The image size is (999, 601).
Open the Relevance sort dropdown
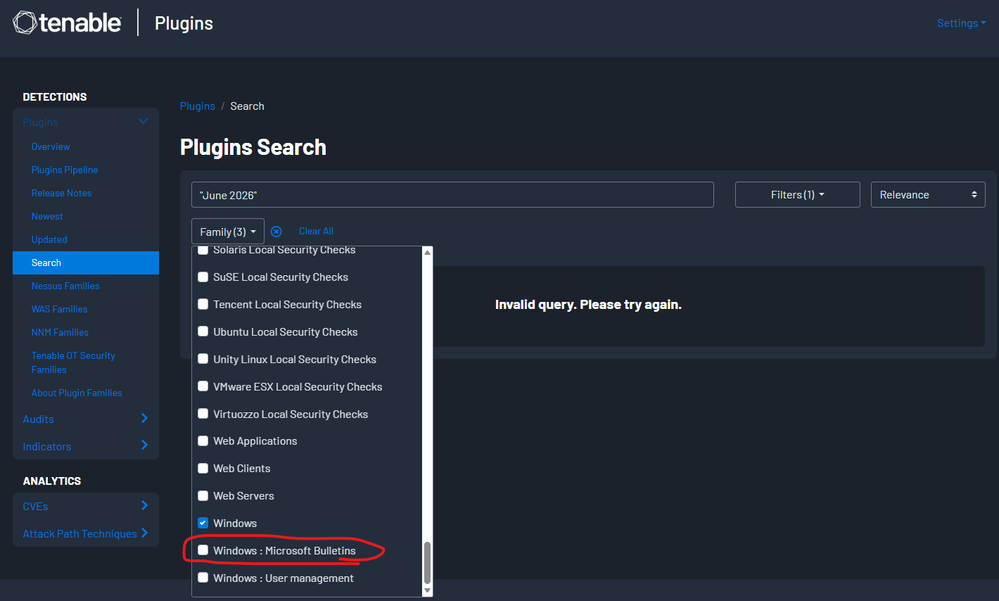(928, 194)
